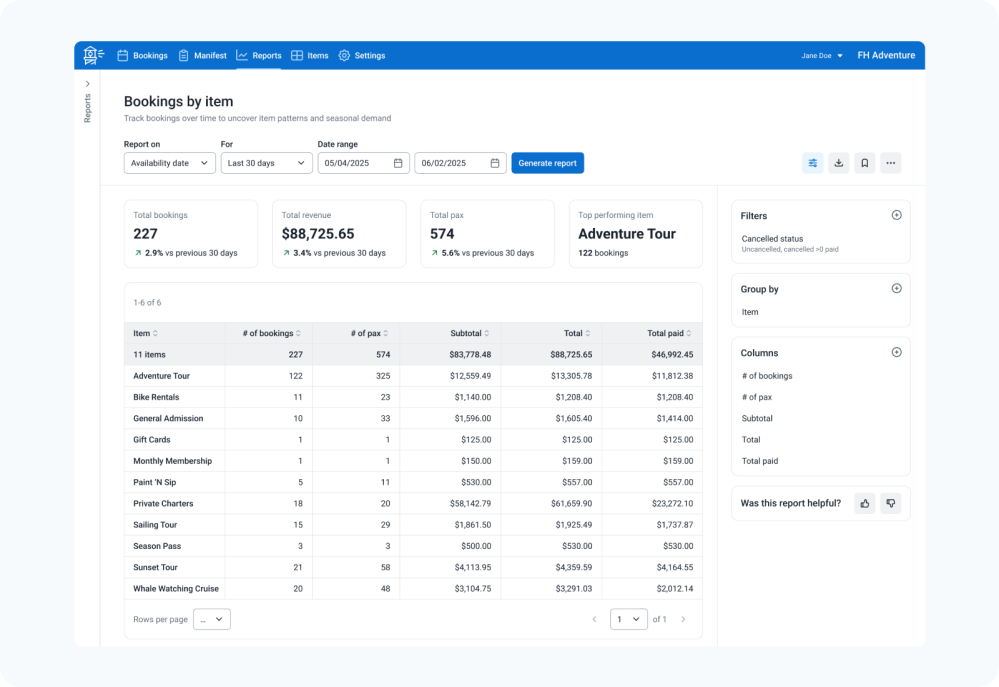The width and height of the screenshot is (999, 687).
Task: Expand the Reports sidebar chevron
Action: point(87,83)
